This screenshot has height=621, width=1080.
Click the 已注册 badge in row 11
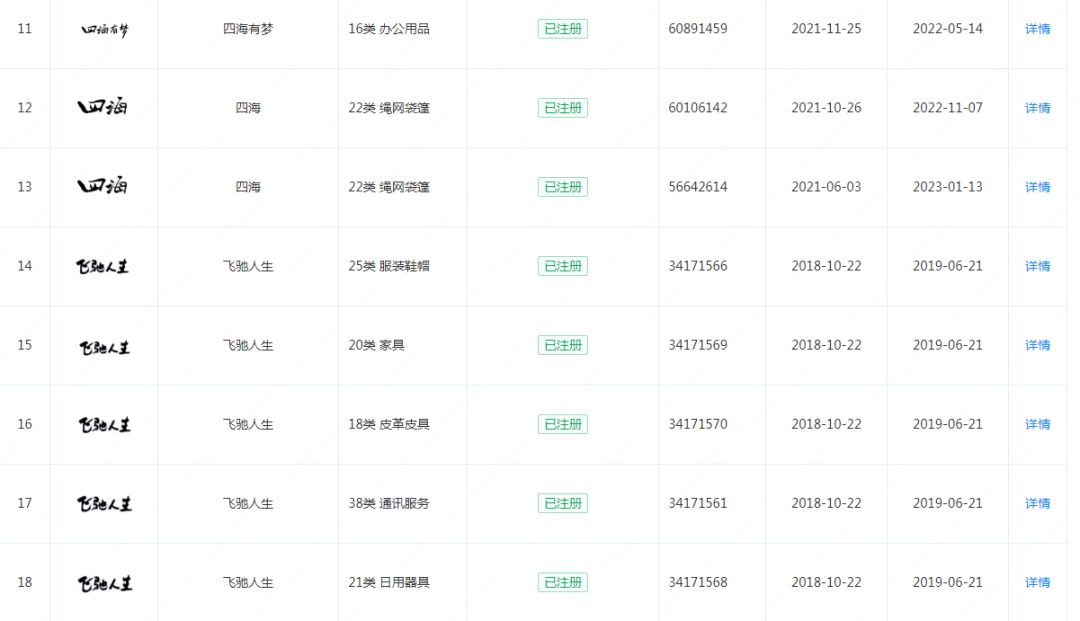click(x=563, y=29)
